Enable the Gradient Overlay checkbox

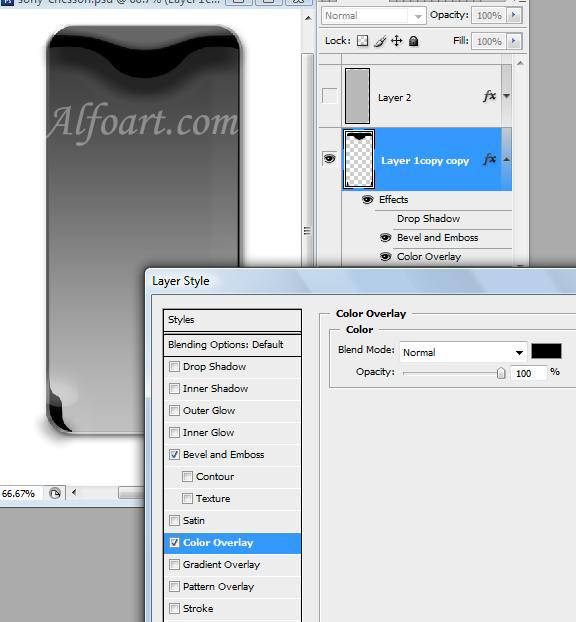pyautogui.click(x=174, y=564)
